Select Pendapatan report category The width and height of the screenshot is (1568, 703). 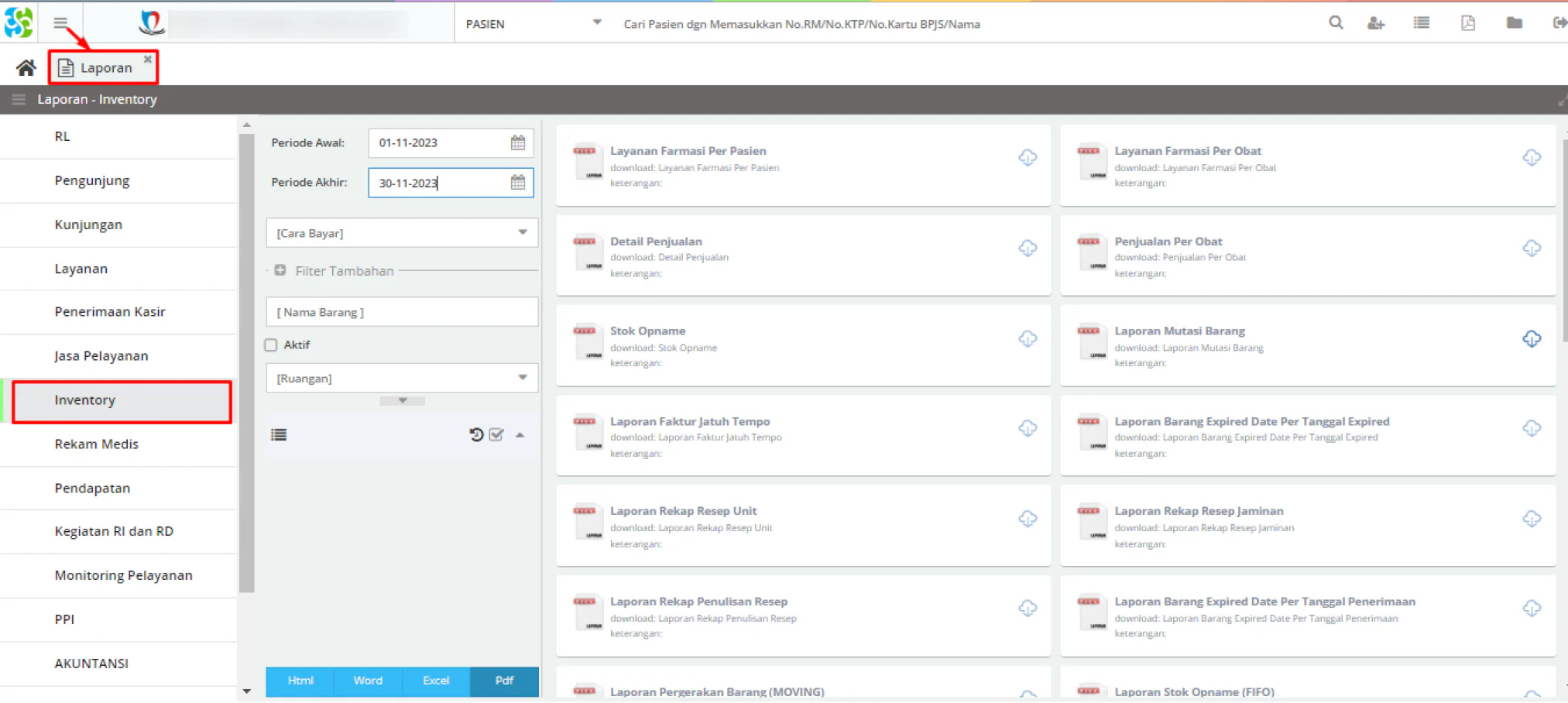click(x=118, y=488)
